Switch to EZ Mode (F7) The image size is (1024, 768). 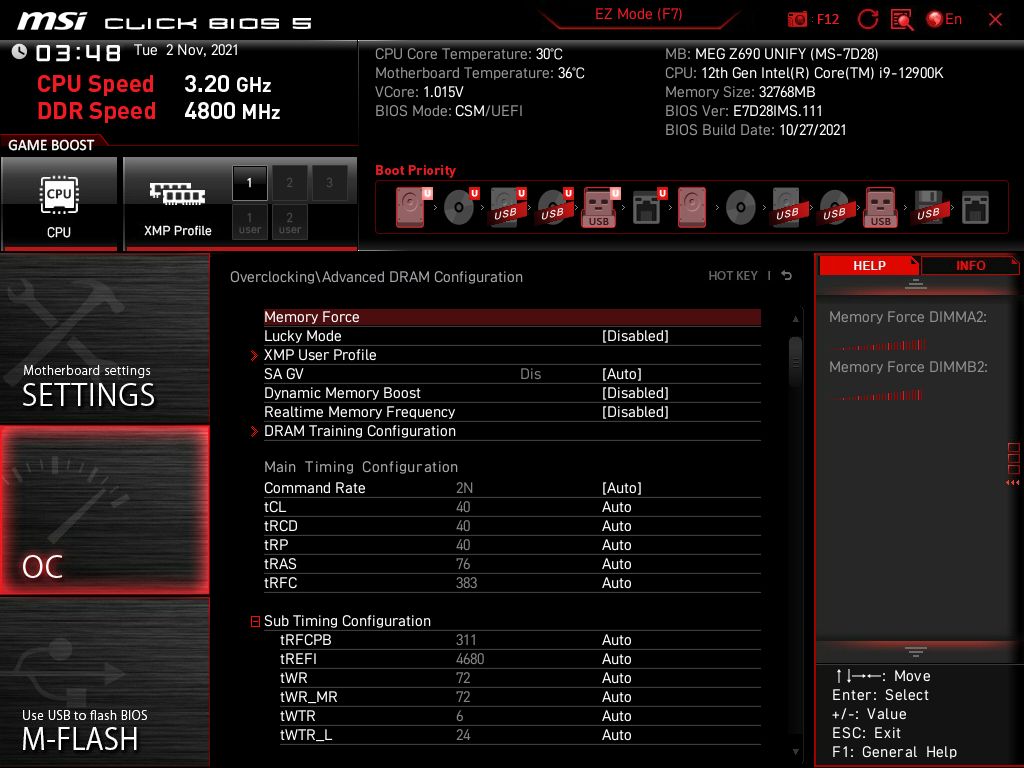point(638,14)
